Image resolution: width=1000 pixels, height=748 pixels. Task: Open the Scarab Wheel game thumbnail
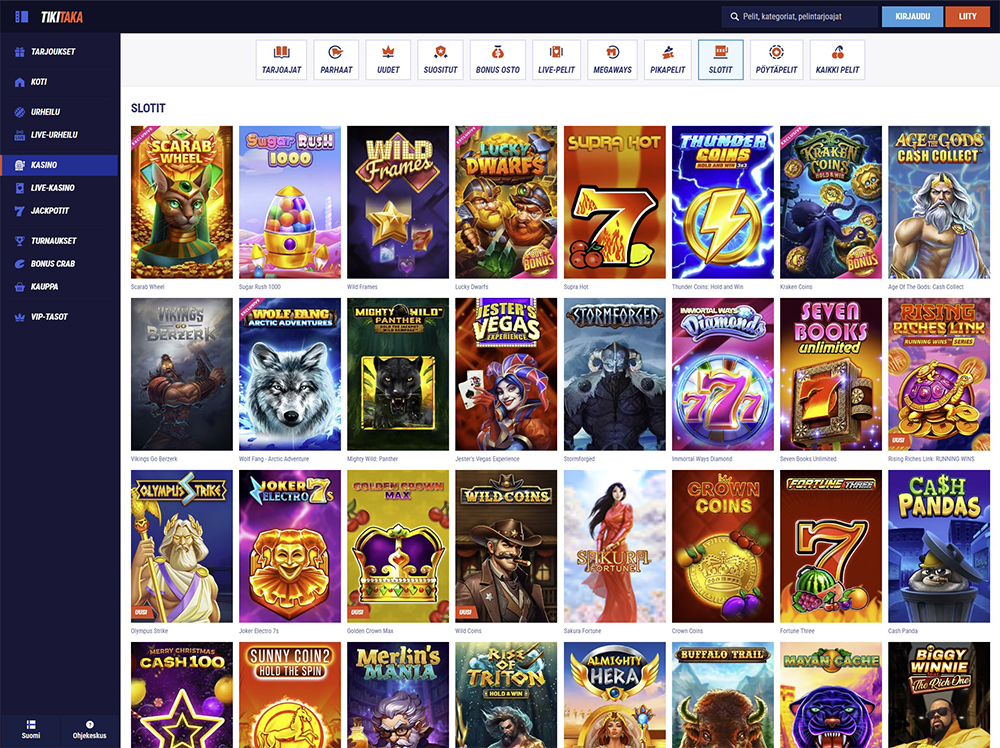[182, 202]
